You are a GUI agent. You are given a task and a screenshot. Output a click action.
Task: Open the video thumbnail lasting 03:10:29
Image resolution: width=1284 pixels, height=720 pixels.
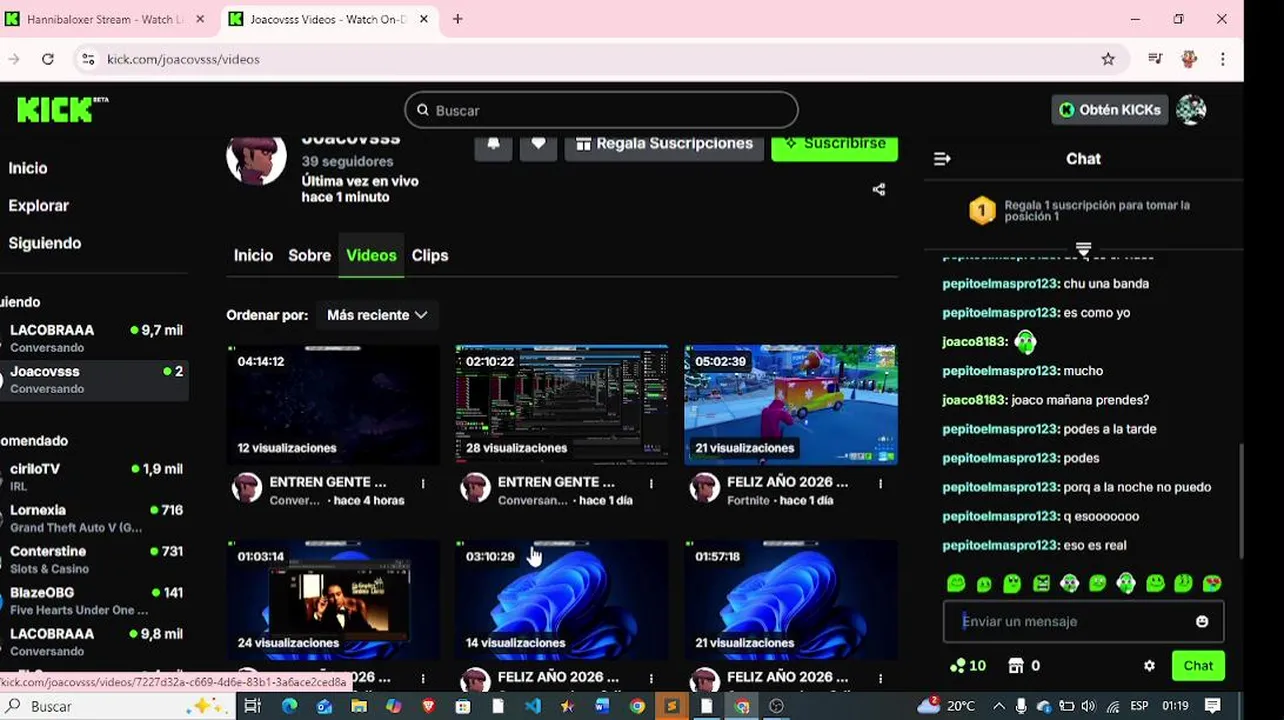coord(562,600)
